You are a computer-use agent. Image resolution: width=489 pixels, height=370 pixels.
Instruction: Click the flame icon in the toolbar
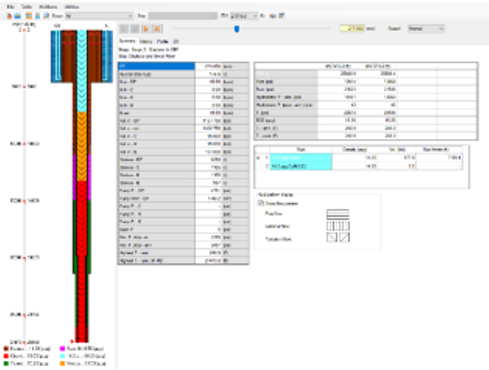9,16
